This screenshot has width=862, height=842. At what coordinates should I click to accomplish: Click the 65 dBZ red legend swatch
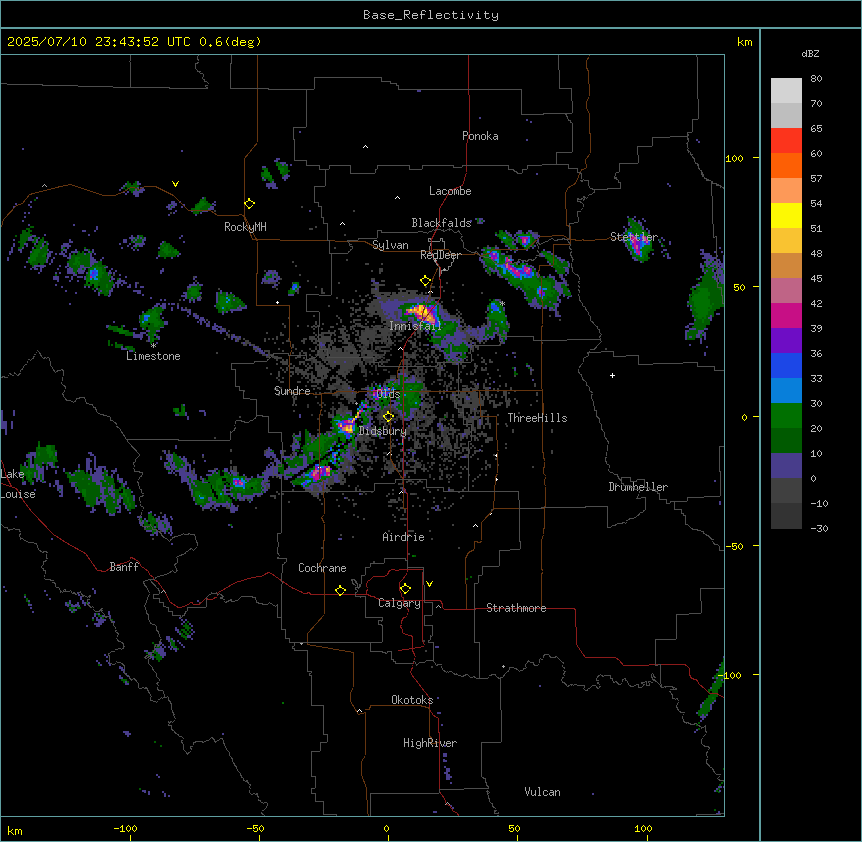(x=786, y=141)
